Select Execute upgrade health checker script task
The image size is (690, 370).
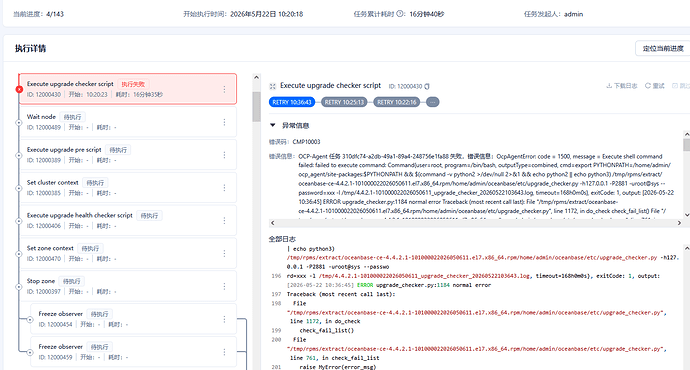(128, 220)
